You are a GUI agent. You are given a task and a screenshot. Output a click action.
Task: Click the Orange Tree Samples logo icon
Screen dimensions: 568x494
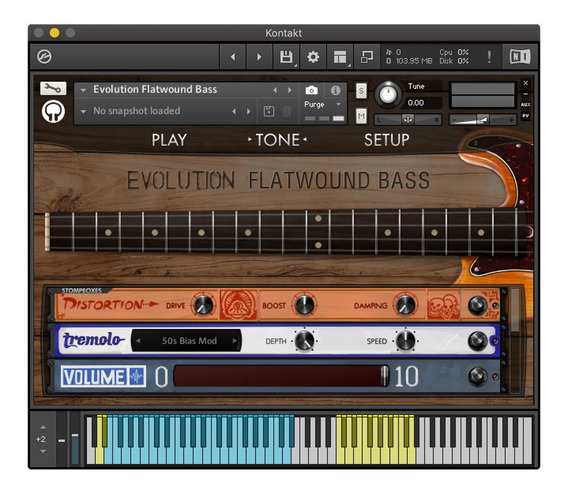pyautogui.click(x=53, y=112)
